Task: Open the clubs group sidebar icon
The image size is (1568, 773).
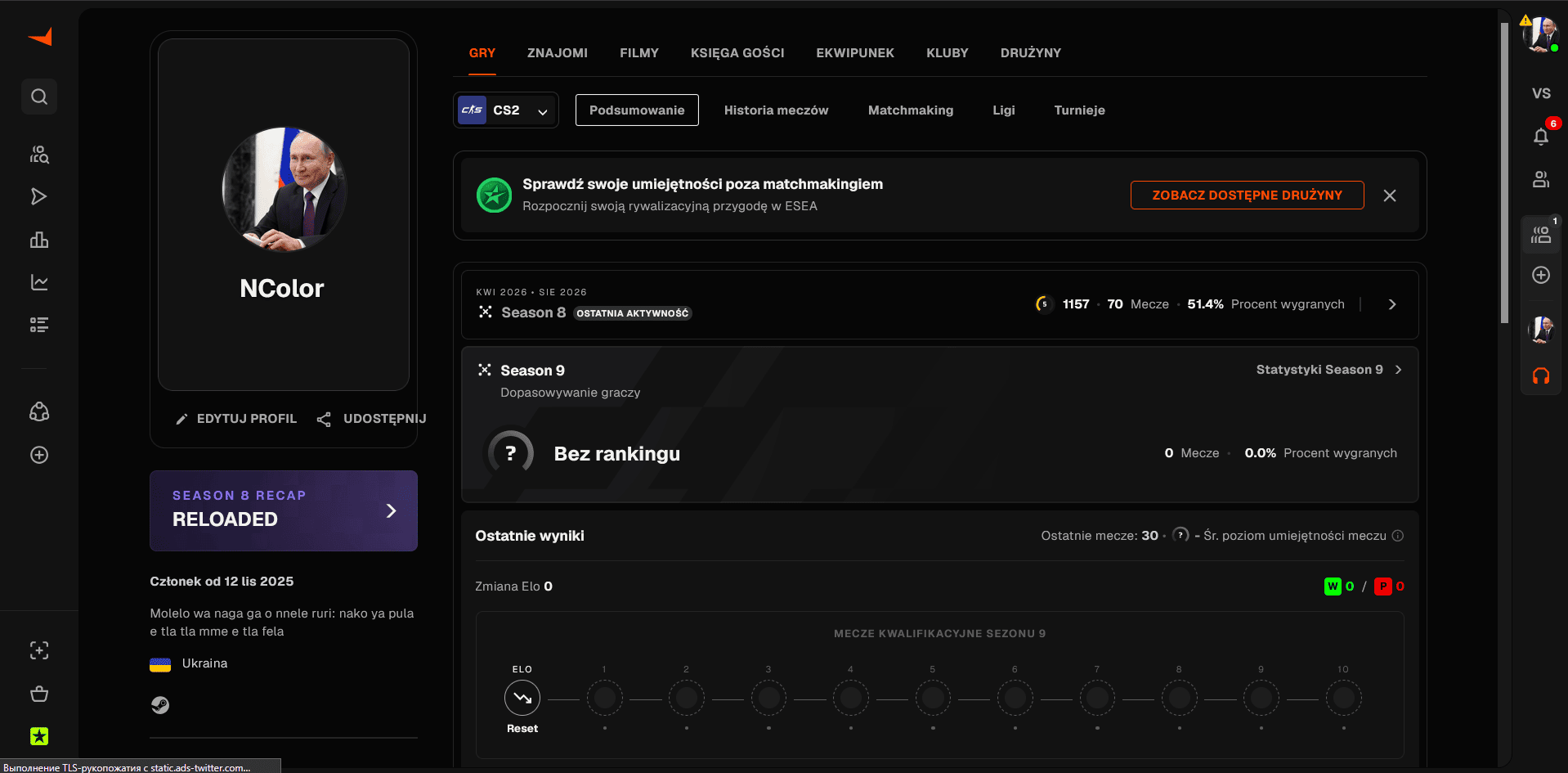Action: point(39,411)
